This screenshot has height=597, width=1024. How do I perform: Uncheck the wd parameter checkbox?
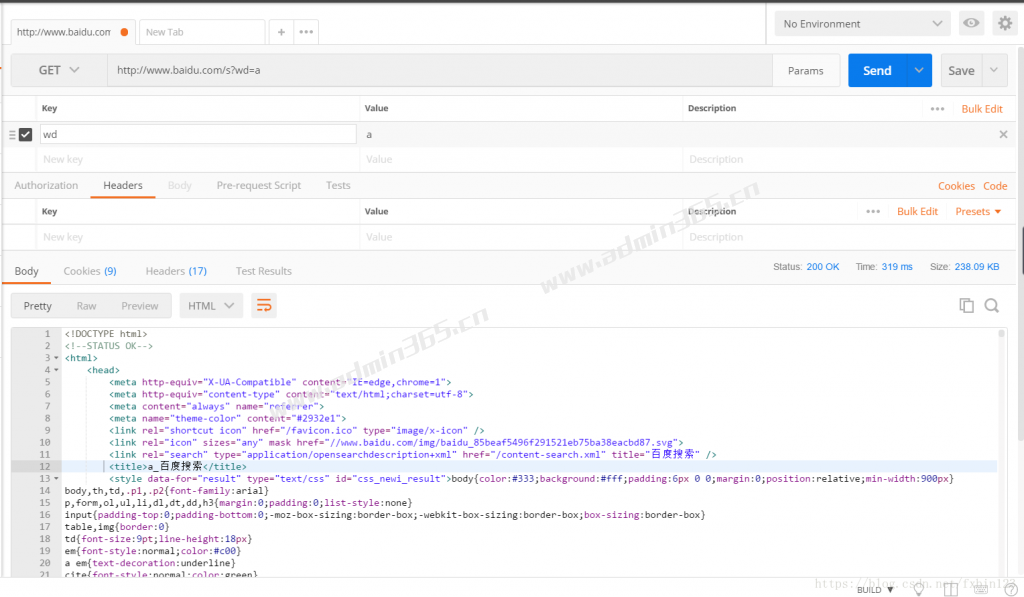click(25, 135)
